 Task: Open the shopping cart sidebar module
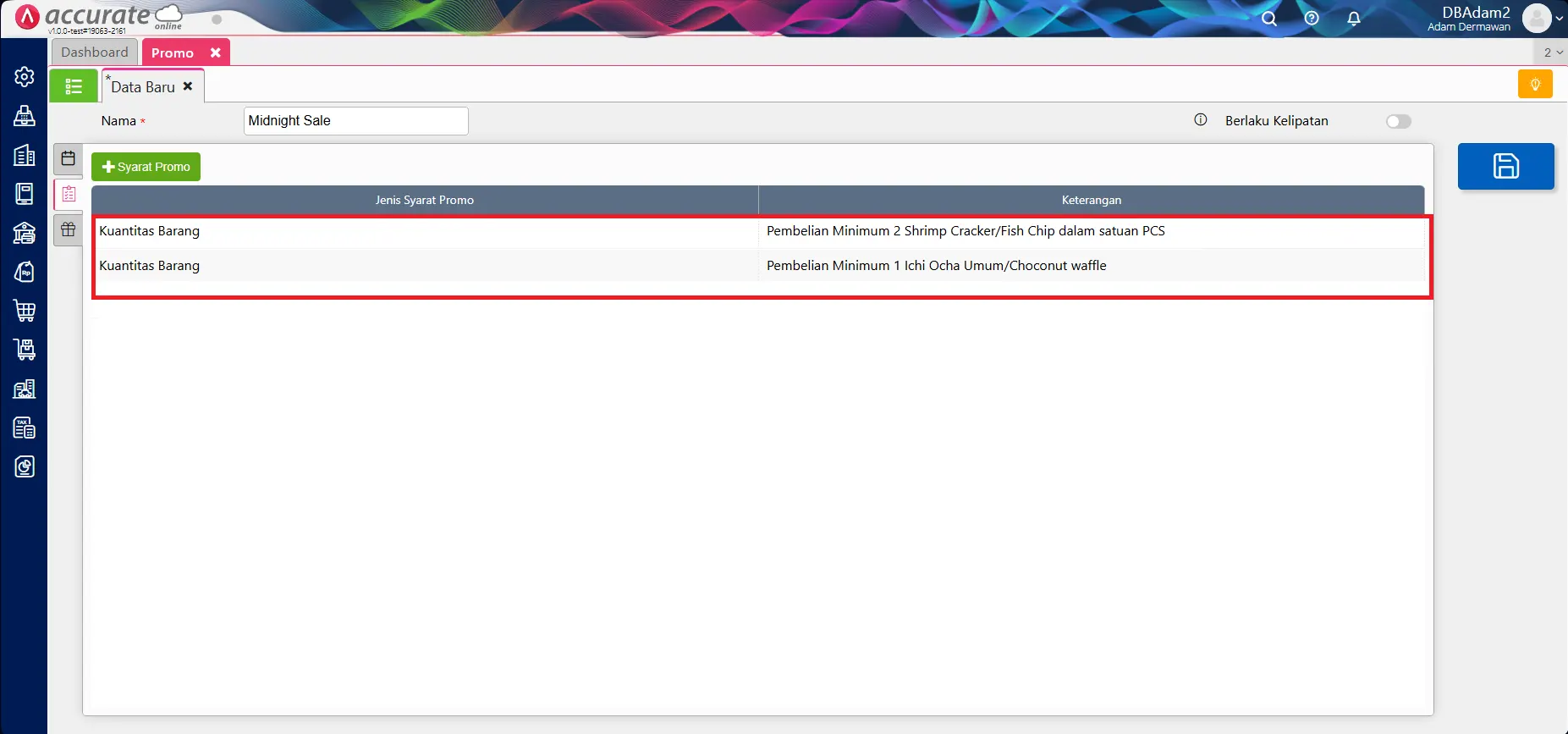tap(25, 311)
